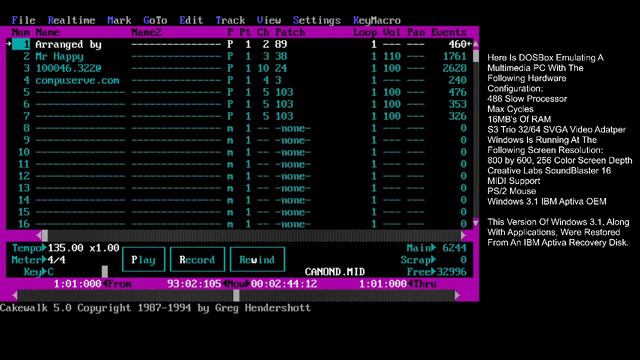Screen dimensions: 640x360
Task: Open the Mark menu
Action: 119,20
